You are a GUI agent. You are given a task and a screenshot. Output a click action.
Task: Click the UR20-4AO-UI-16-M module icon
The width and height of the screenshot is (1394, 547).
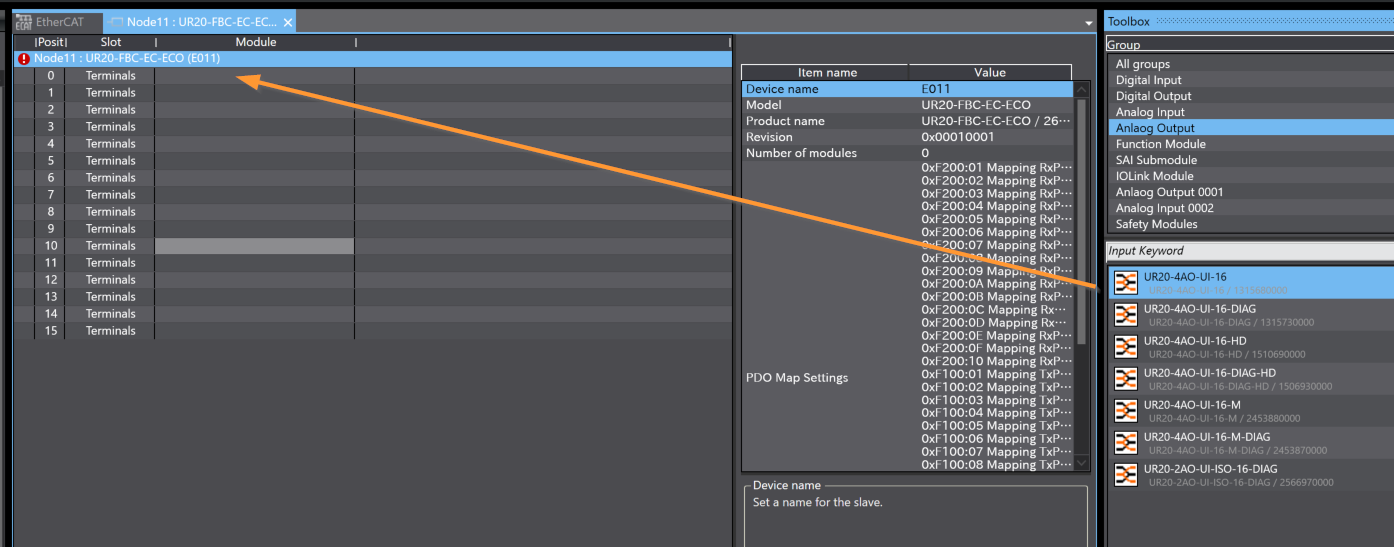tap(1126, 411)
